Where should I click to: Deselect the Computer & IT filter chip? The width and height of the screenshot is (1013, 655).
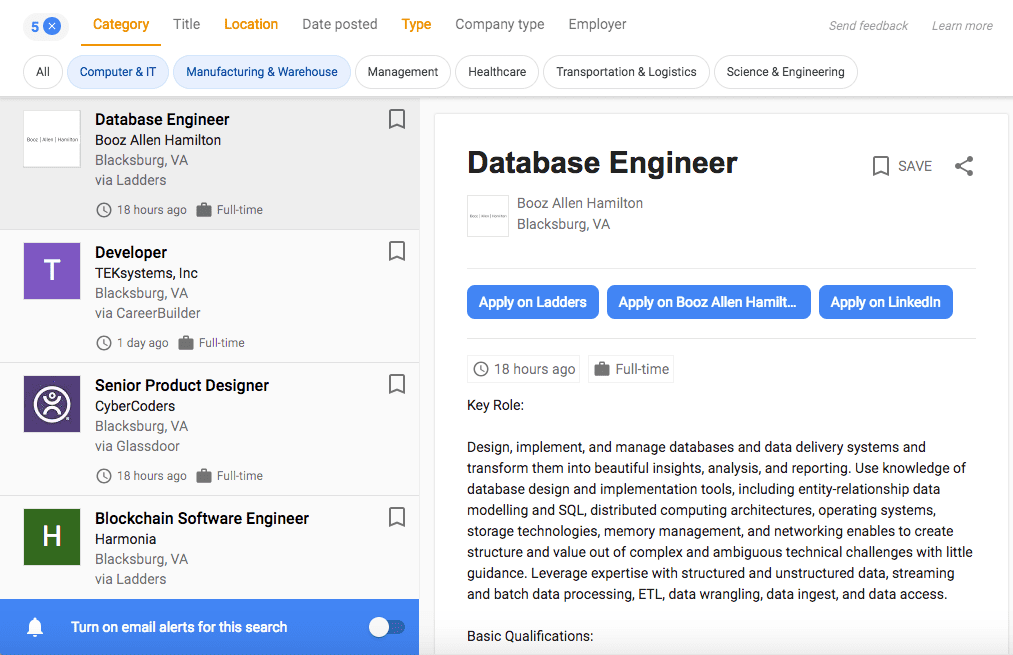[117, 72]
